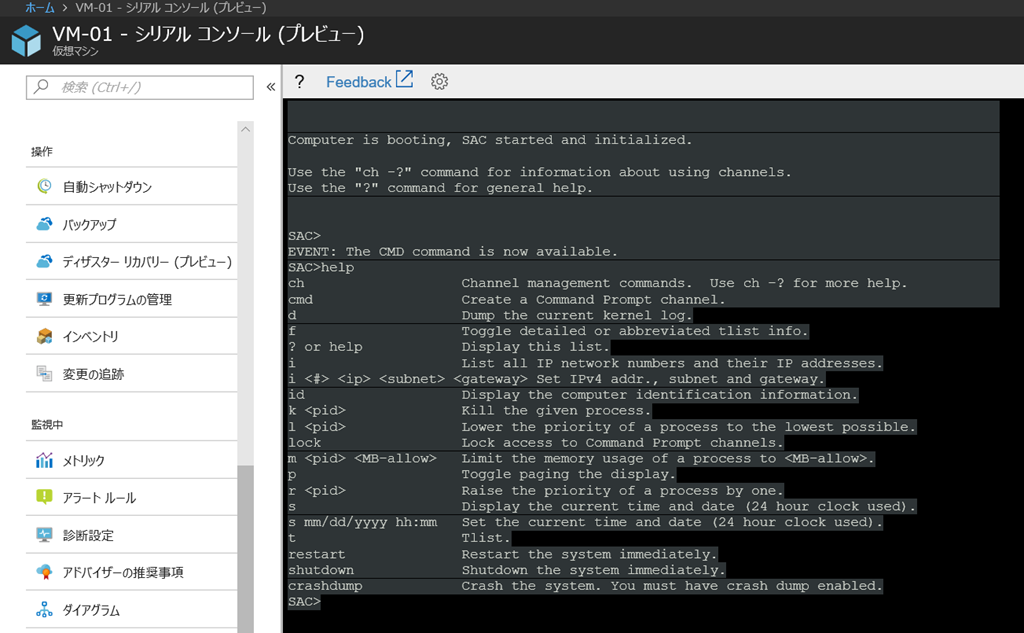Click the update management icon
Screen dimensions: 1024x633
44,299
